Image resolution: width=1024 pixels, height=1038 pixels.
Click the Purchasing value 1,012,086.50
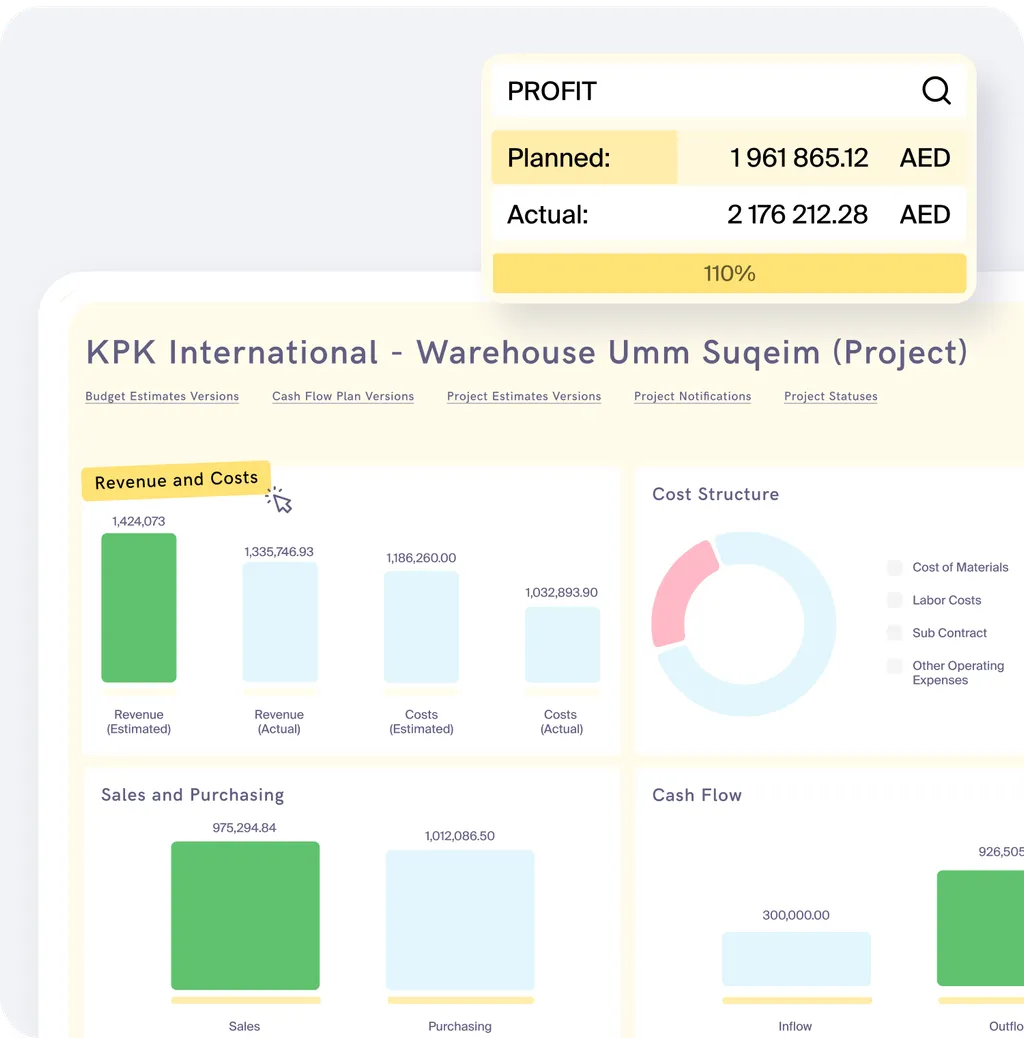(x=459, y=835)
